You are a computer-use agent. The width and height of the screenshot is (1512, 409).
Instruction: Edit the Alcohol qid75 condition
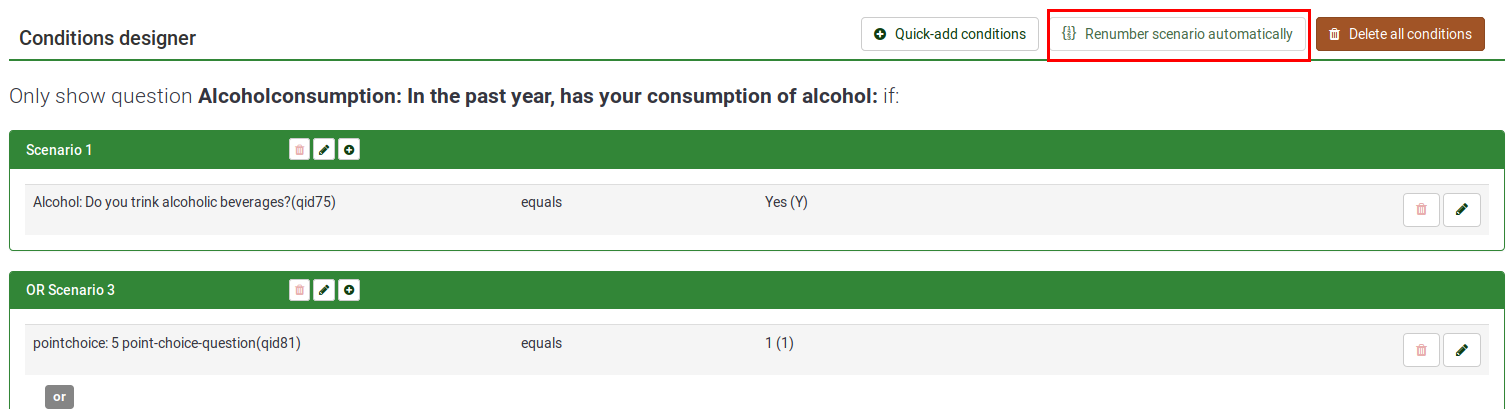coord(1462,210)
